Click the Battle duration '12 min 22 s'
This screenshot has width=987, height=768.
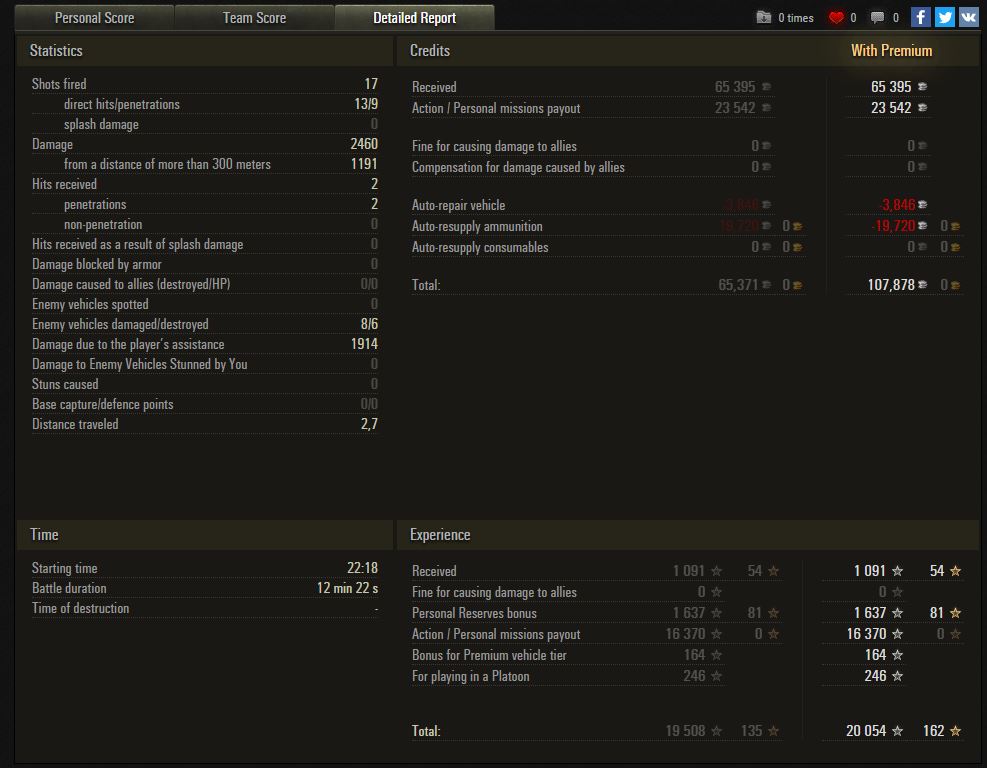pos(347,588)
